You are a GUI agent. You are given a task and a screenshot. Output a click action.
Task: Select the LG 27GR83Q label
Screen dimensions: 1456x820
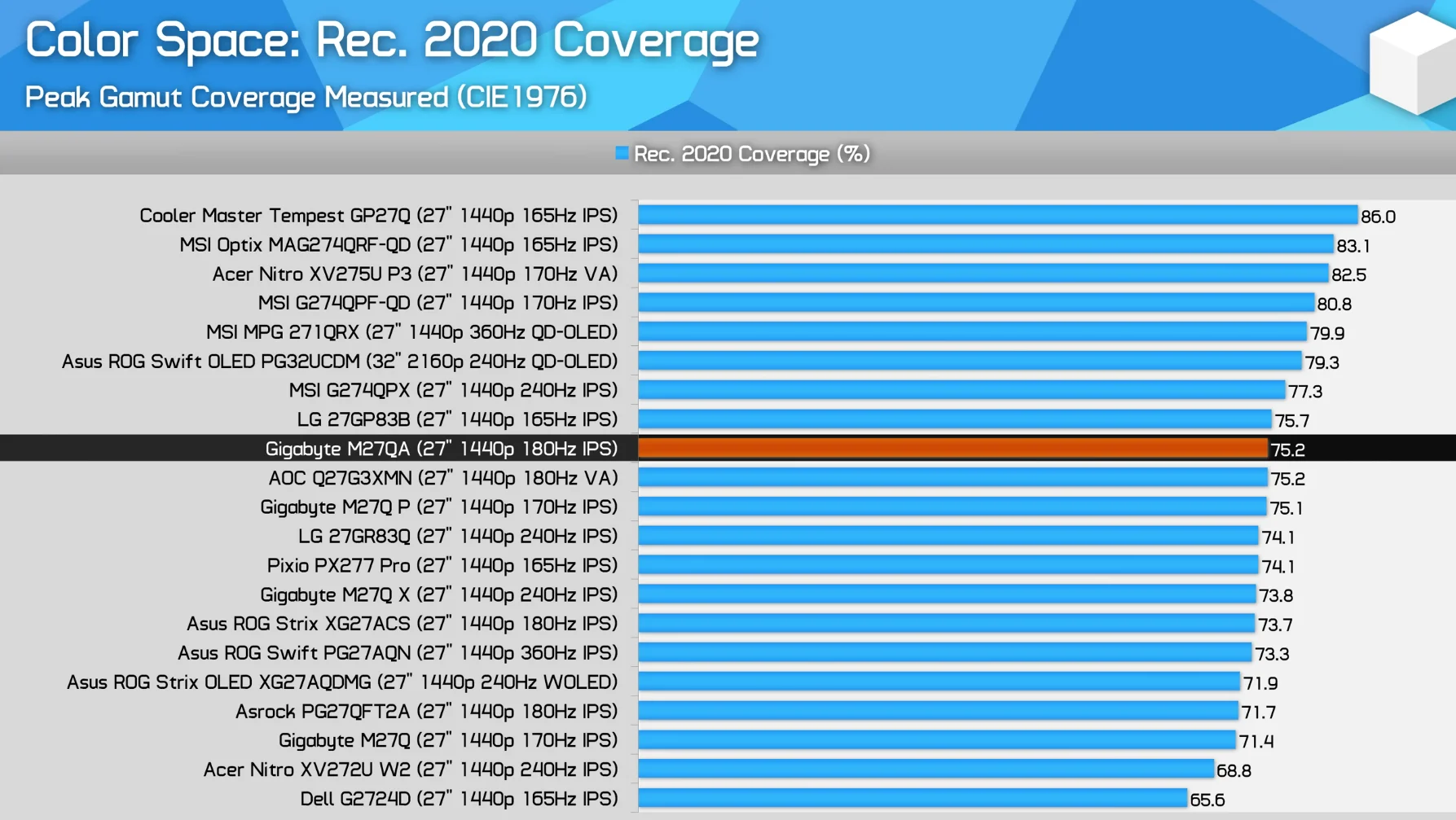click(458, 537)
